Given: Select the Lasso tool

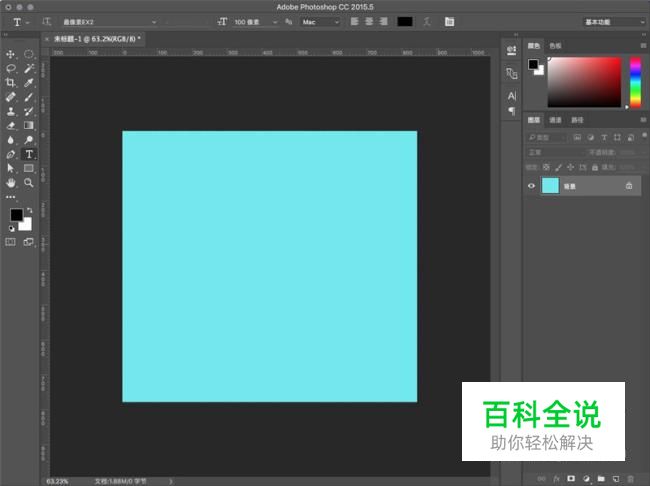Looking at the screenshot, I should tap(11, 69).
